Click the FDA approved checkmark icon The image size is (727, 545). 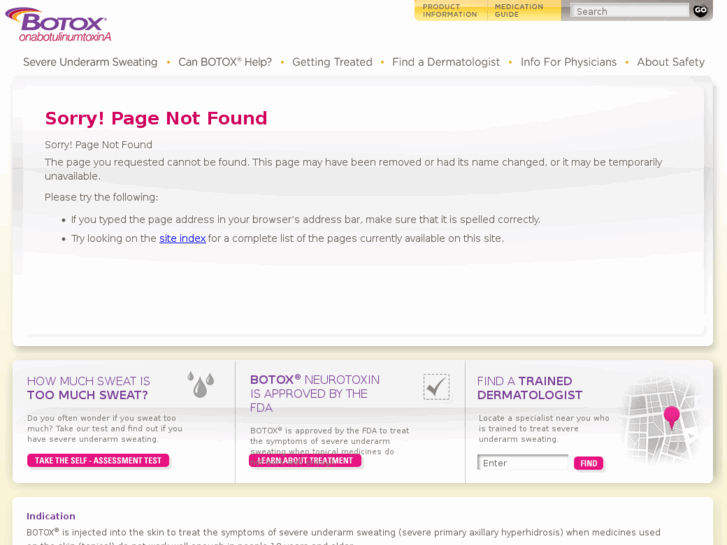[x=436, y=387]
